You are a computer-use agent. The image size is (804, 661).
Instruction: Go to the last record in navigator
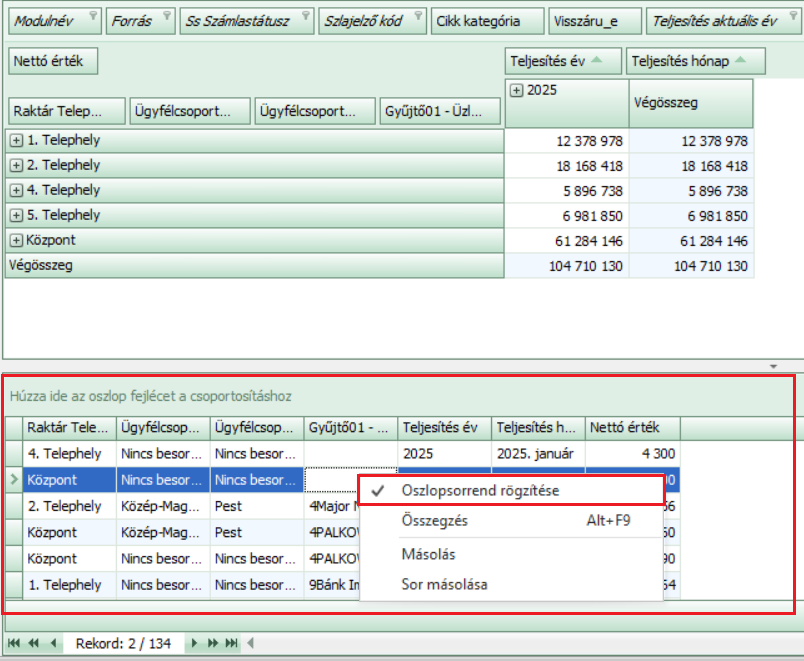pyautogui.click(x=232, y=643)
